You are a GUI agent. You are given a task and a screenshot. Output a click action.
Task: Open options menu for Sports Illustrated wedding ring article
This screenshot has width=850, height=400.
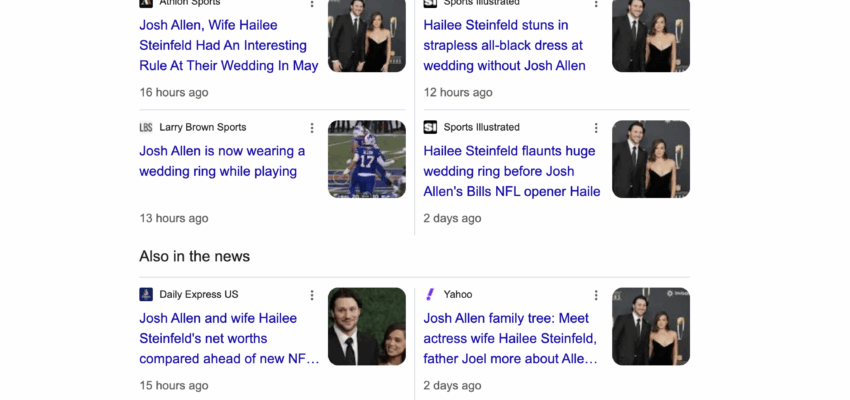[596, 128]
